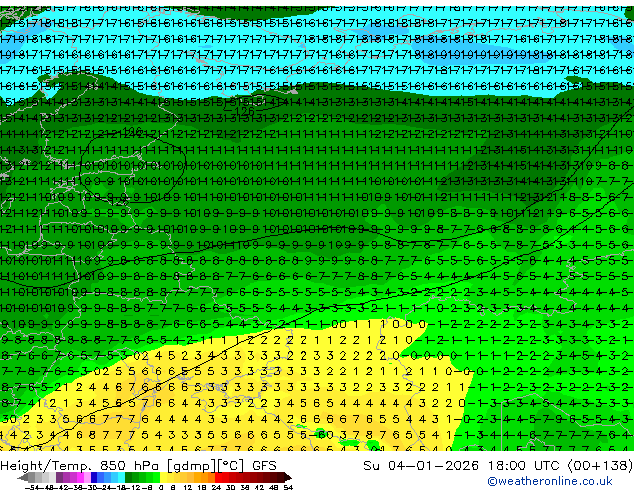This screenshot has width=634, height=490.
Task: Click the legend value 24
Action: [216, 487]
